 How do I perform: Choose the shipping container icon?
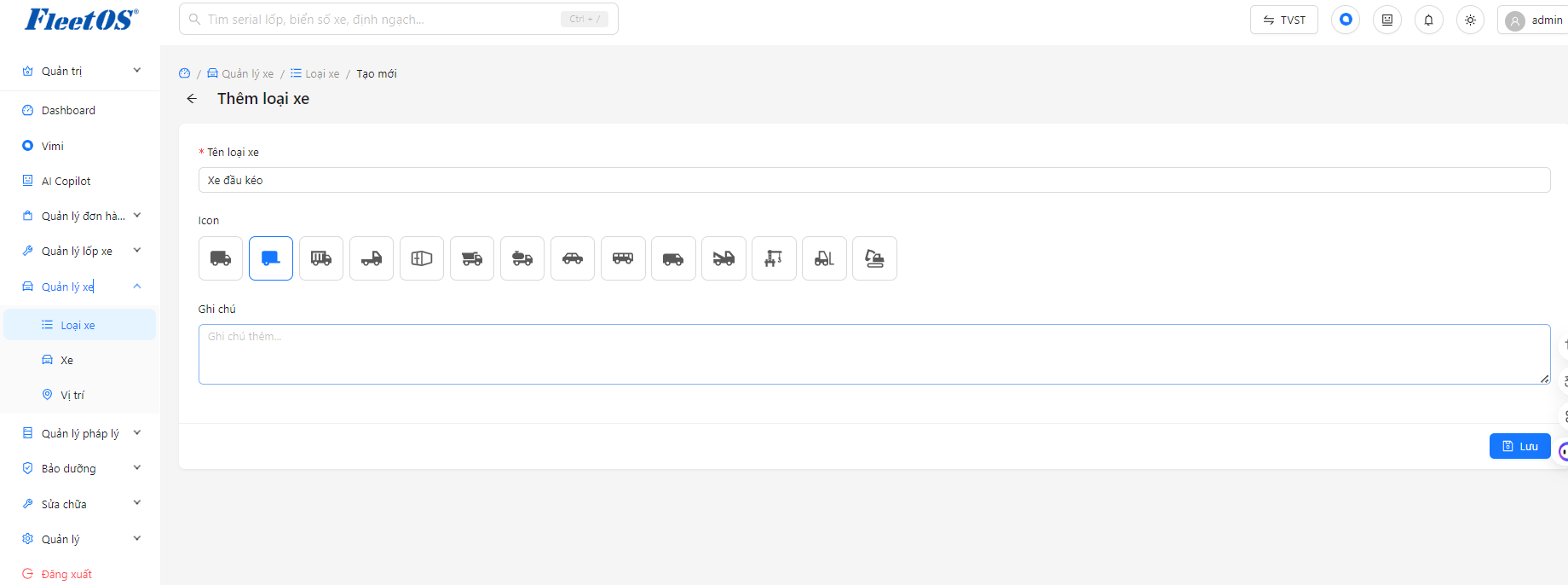[x=422, y=258]
